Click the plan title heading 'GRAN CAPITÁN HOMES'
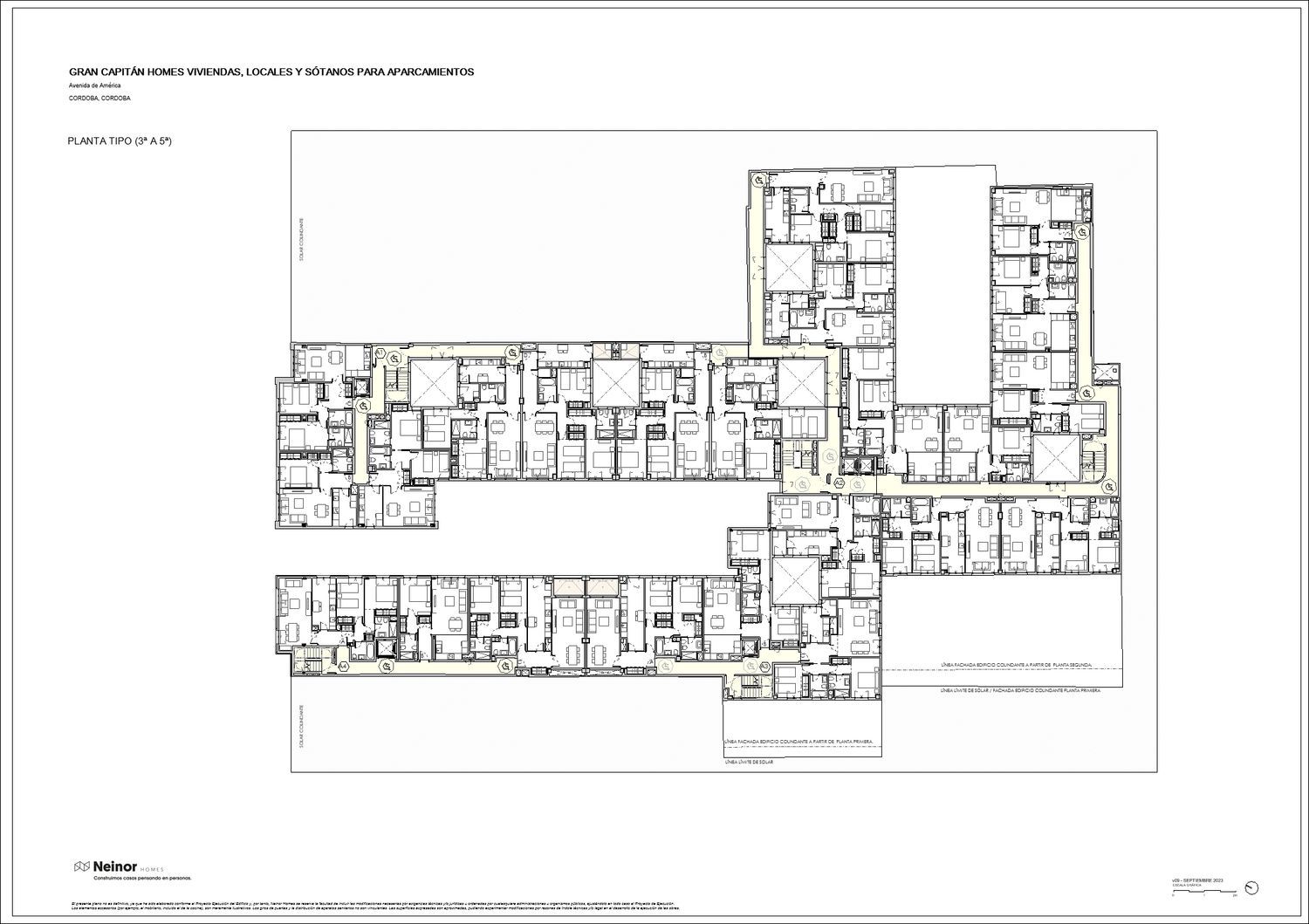 point(271,72)
